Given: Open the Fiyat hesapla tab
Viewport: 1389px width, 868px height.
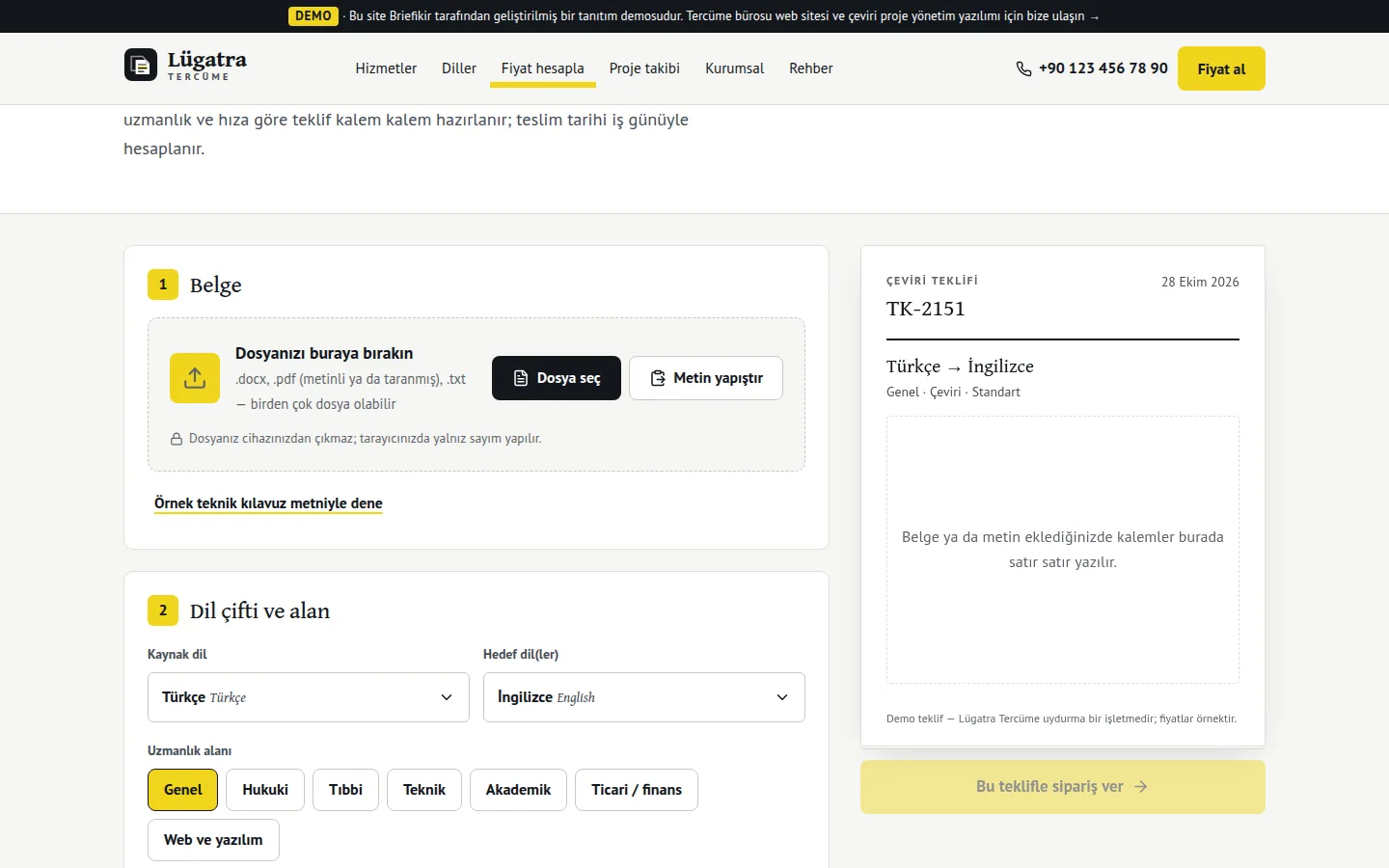Looking at the screenshot, I should coord(543,68).
